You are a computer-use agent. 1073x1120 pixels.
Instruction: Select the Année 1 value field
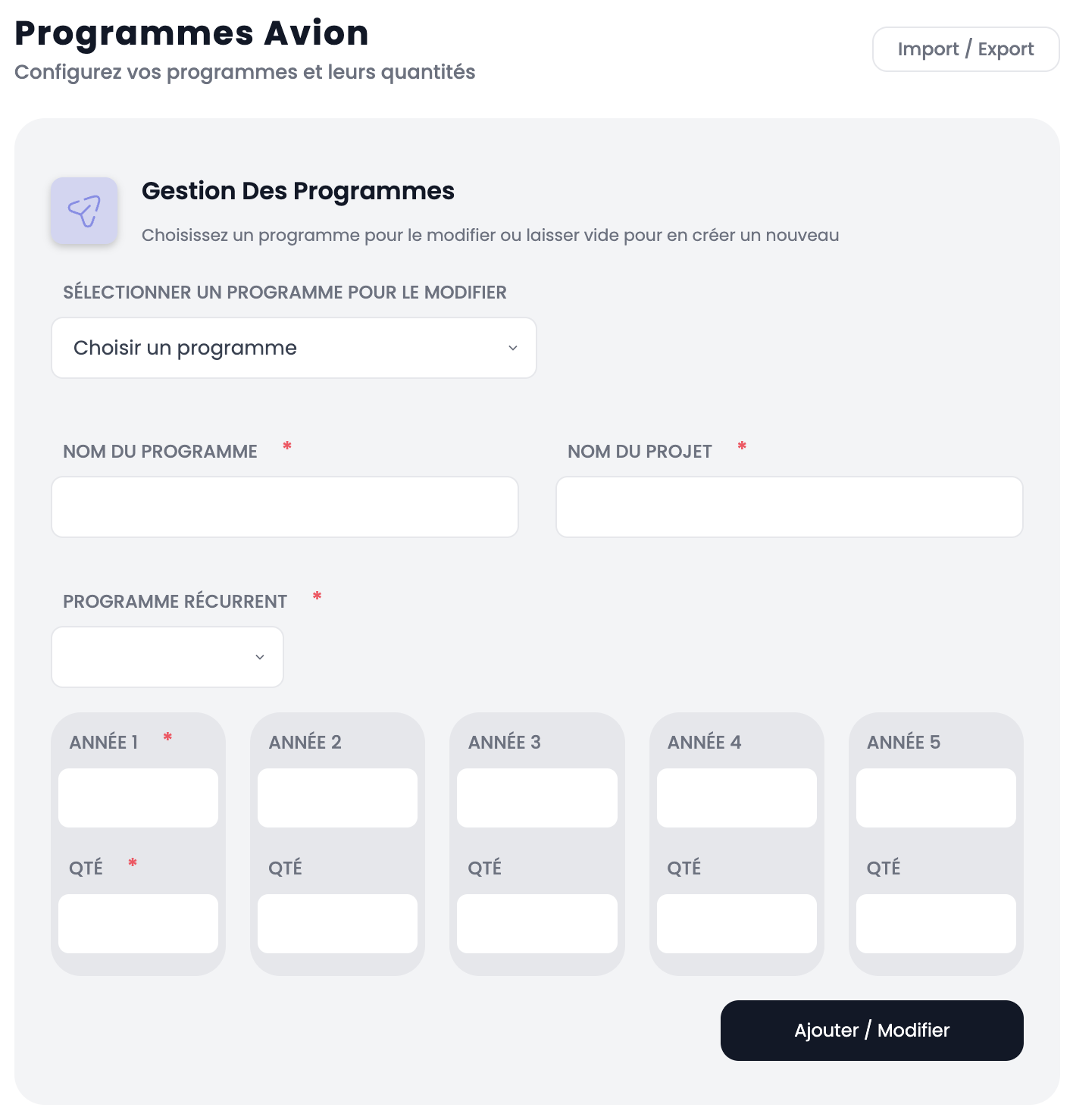click(138, 797)
